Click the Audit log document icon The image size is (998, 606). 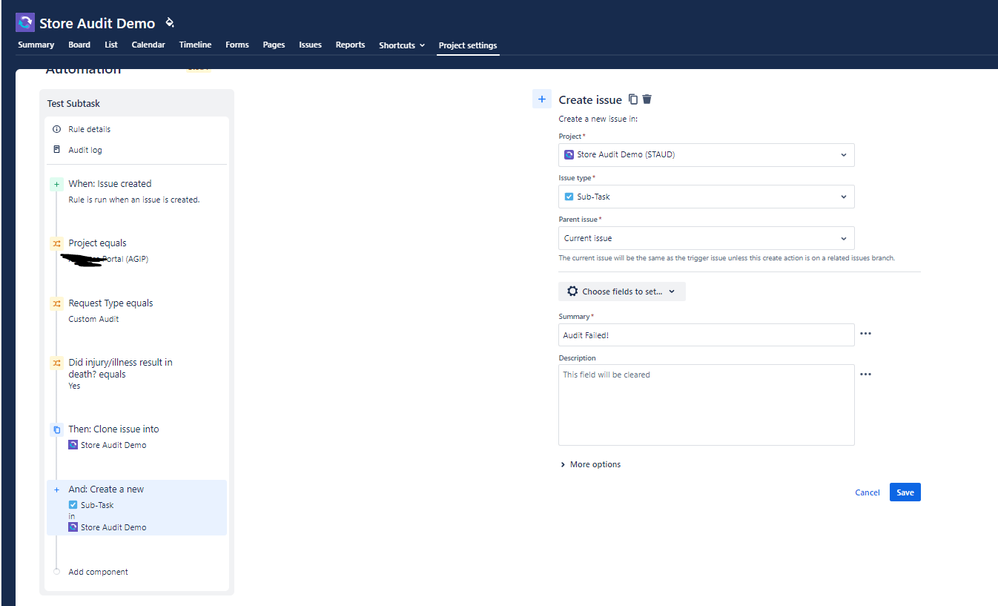coord(57,150)
